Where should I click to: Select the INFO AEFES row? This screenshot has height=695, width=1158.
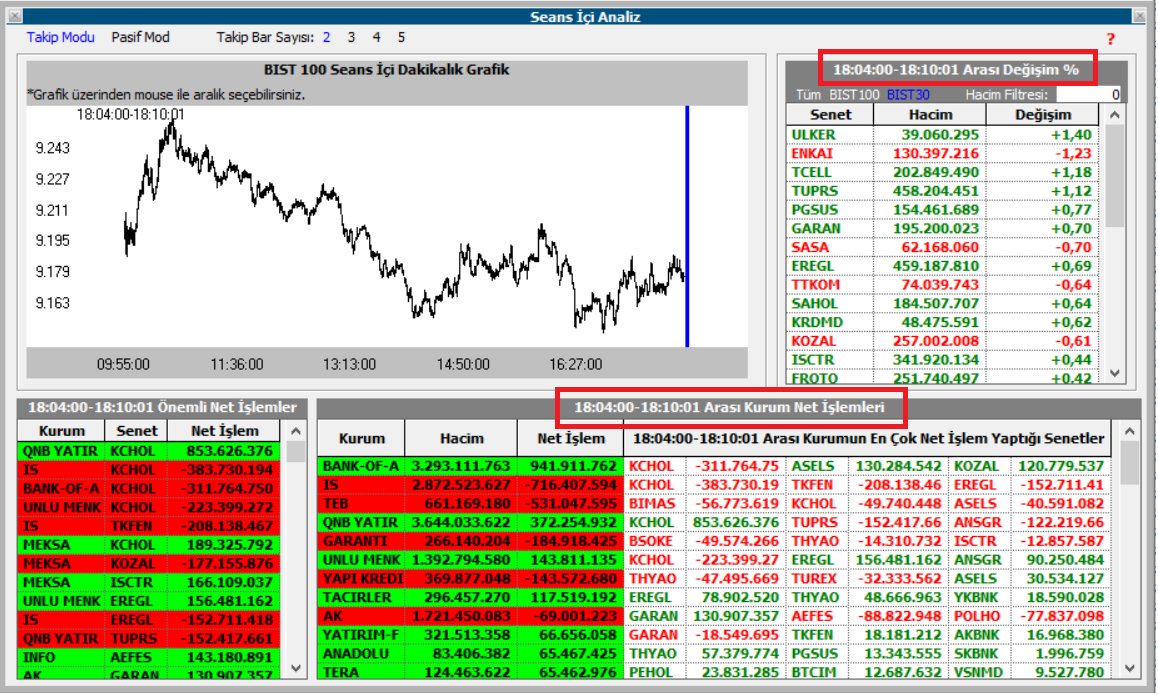149,657
